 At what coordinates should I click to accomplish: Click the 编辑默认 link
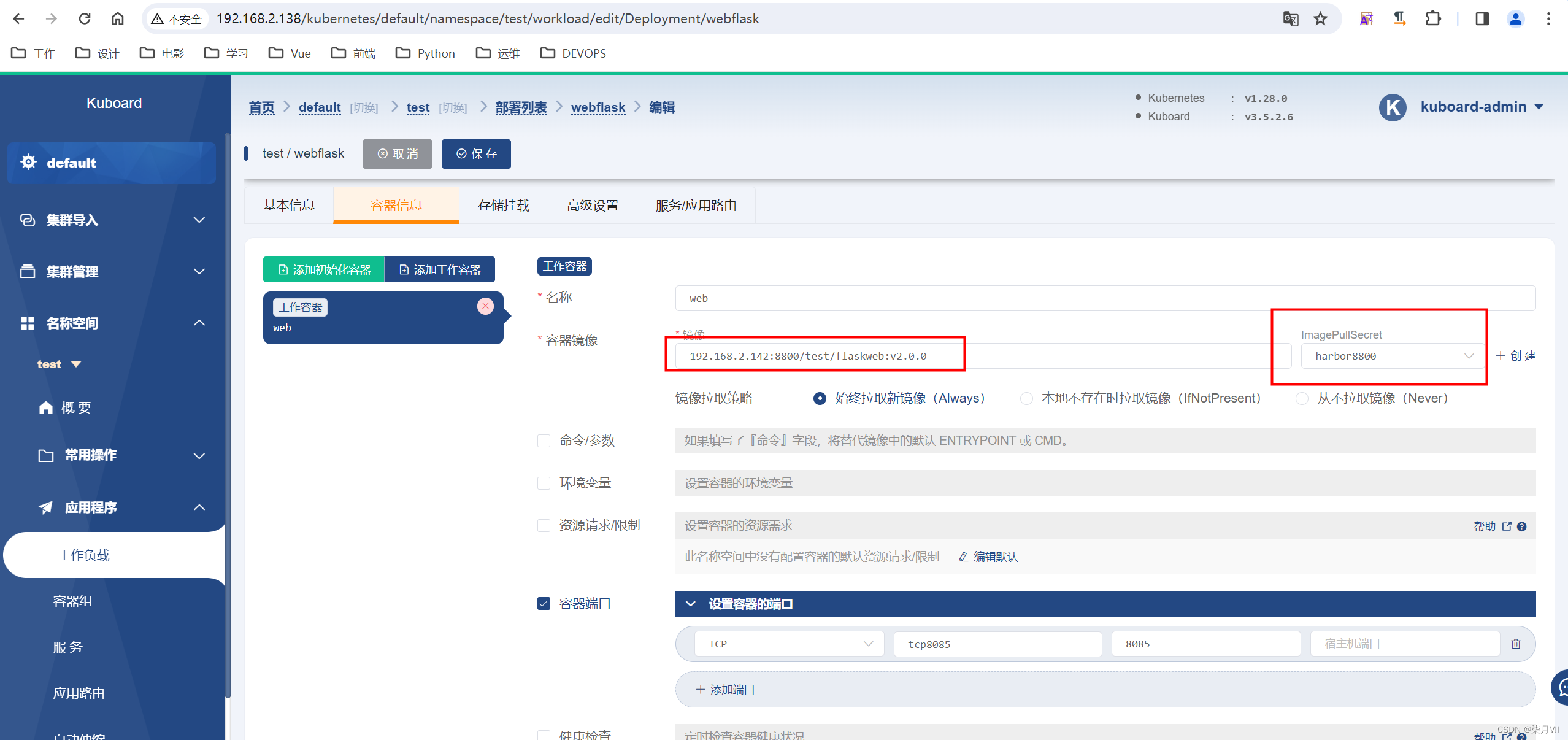click(x=988, y=557)
